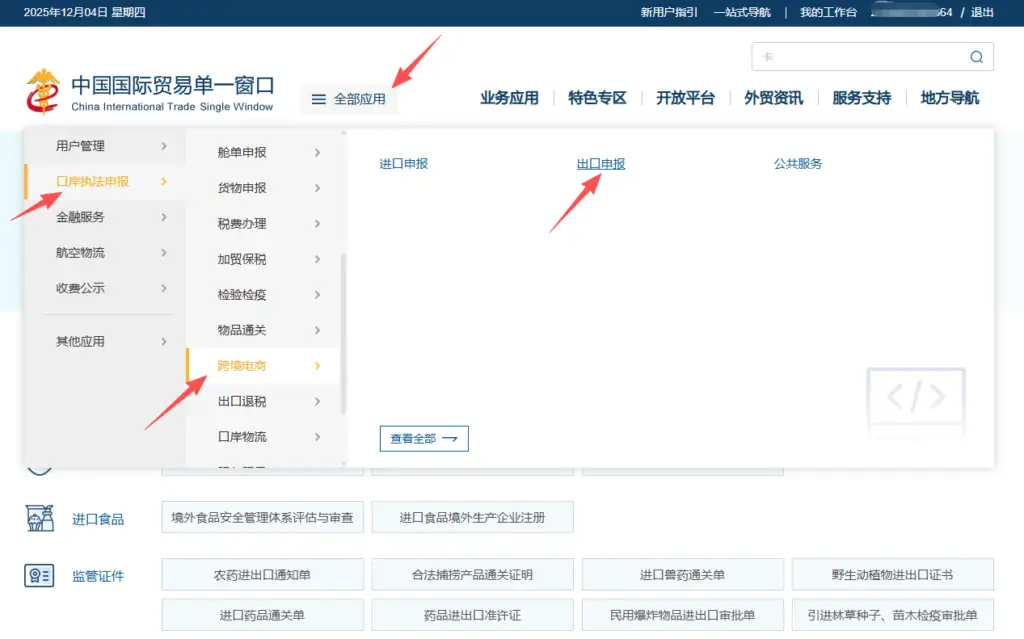Open the 业务应用 menu
1024x639 pixels.
tap(510, 98)
